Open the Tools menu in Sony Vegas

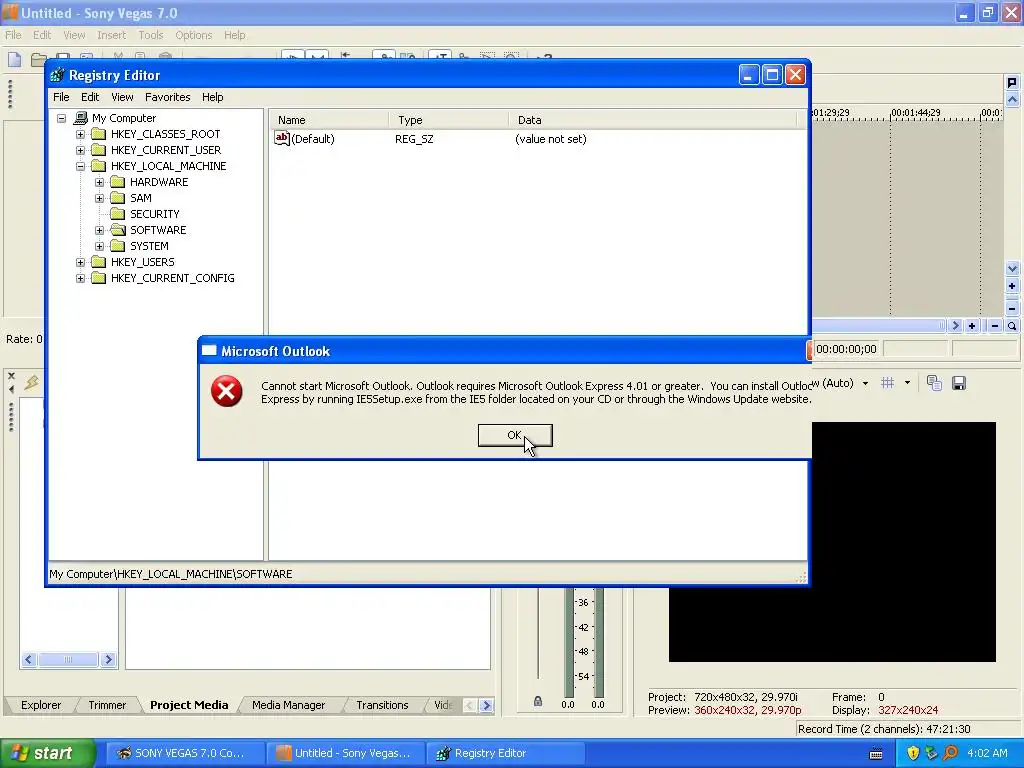[151, 35]
